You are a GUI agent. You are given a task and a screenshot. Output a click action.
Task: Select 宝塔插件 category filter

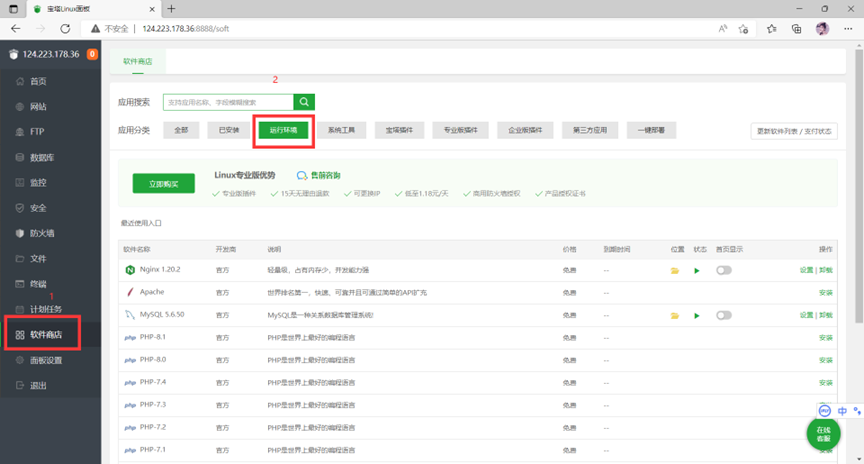point(399,130)
